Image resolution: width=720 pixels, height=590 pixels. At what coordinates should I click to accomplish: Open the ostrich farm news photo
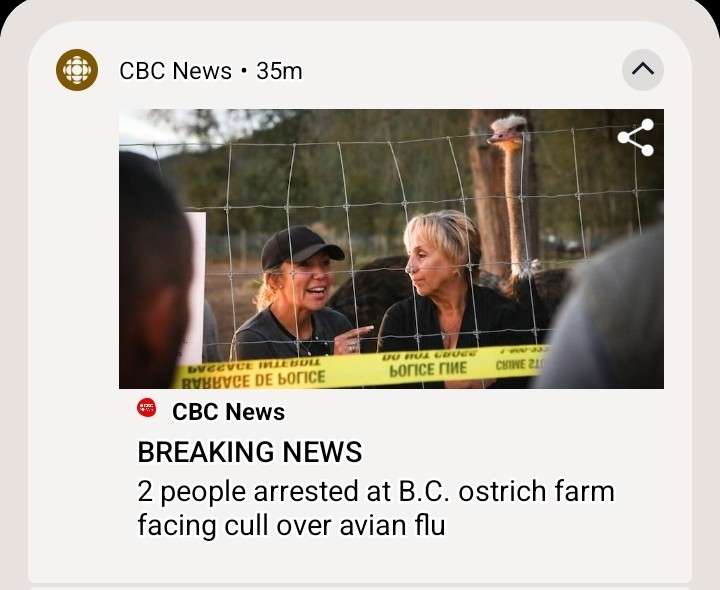[x=391, y=248]
